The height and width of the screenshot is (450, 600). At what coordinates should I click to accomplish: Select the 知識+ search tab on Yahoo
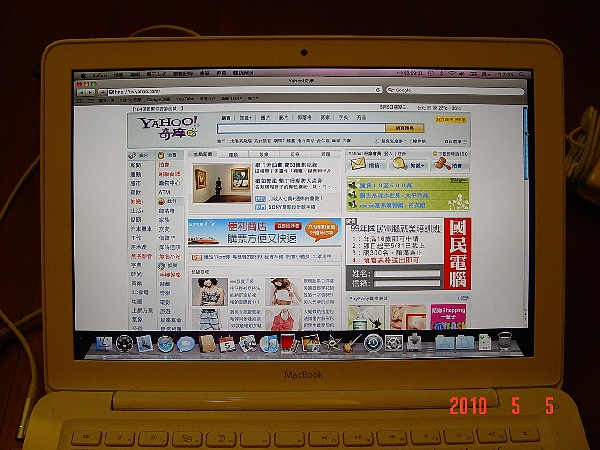[245, 118]
